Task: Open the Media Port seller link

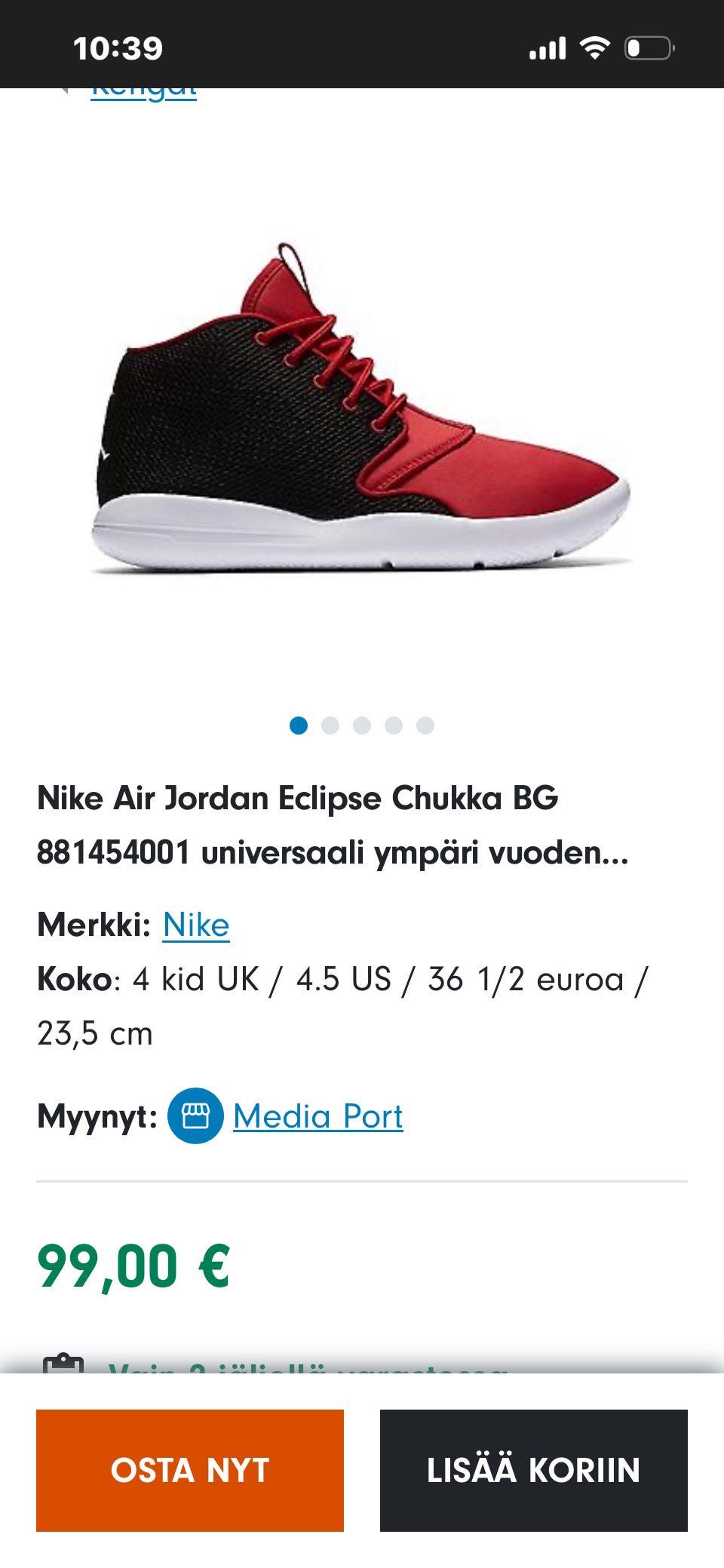Action: pyautogui.click(x=318, y=1116)
